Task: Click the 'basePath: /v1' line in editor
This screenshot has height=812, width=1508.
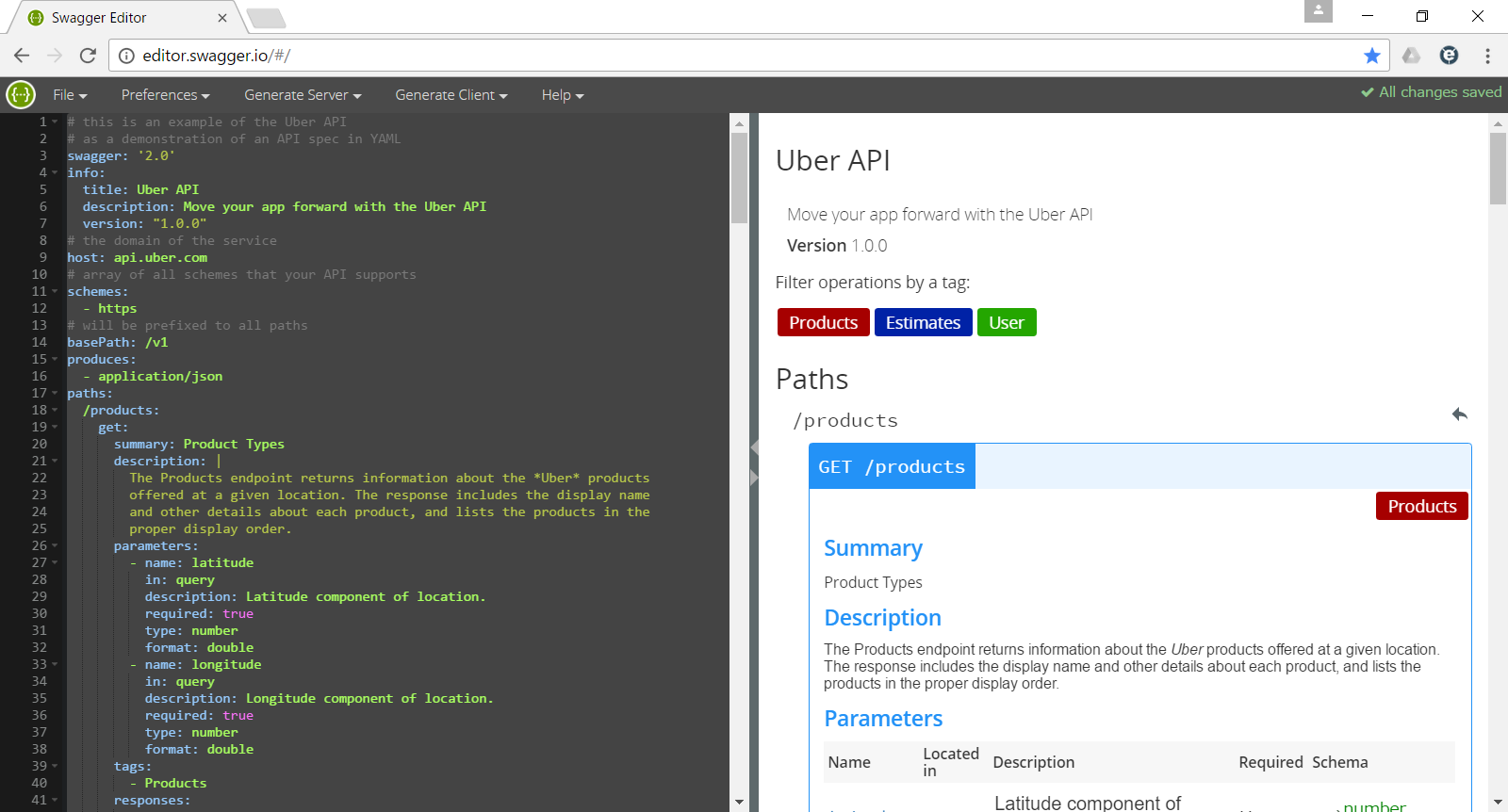Action: point(117,342)
